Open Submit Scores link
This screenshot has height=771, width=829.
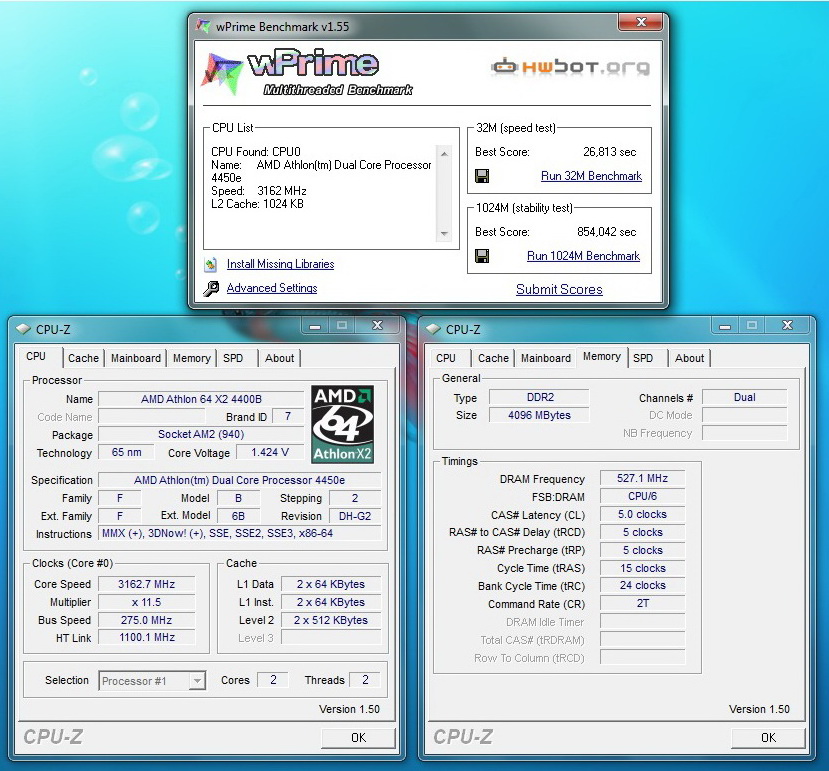[x=559, y=289]
